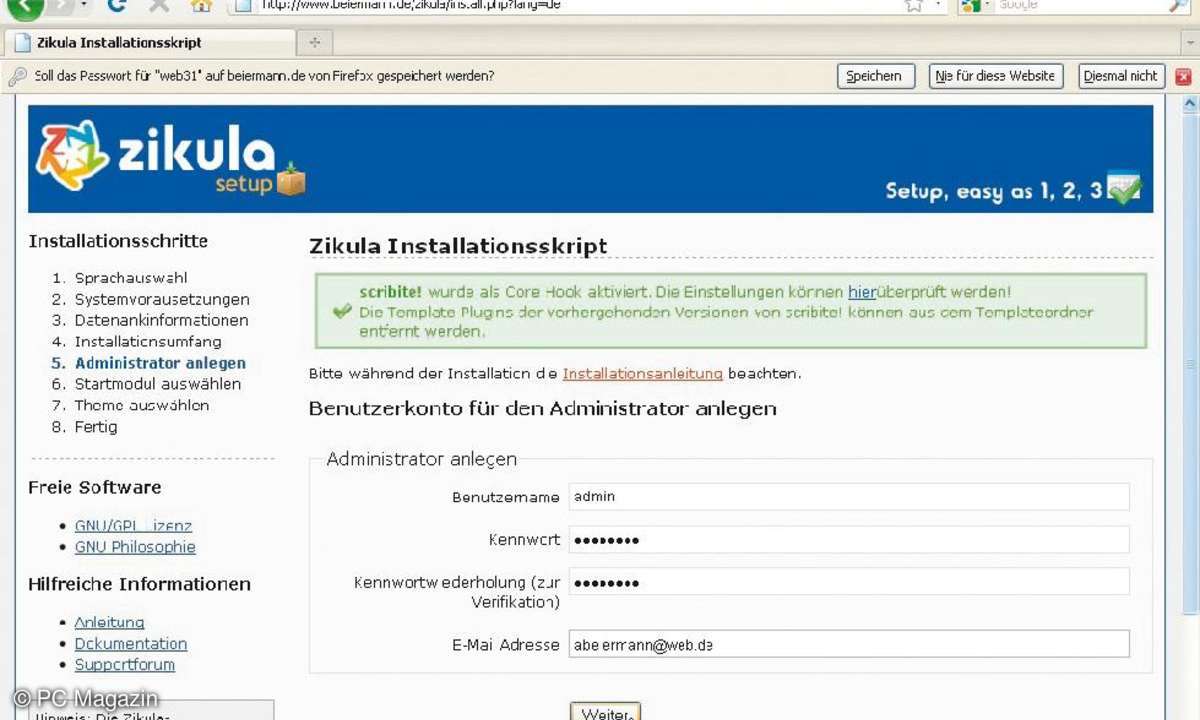This screenshot has height=720, width=1200.
Task: Click the Hilfreiche Informationen heading
Action: 139,584
